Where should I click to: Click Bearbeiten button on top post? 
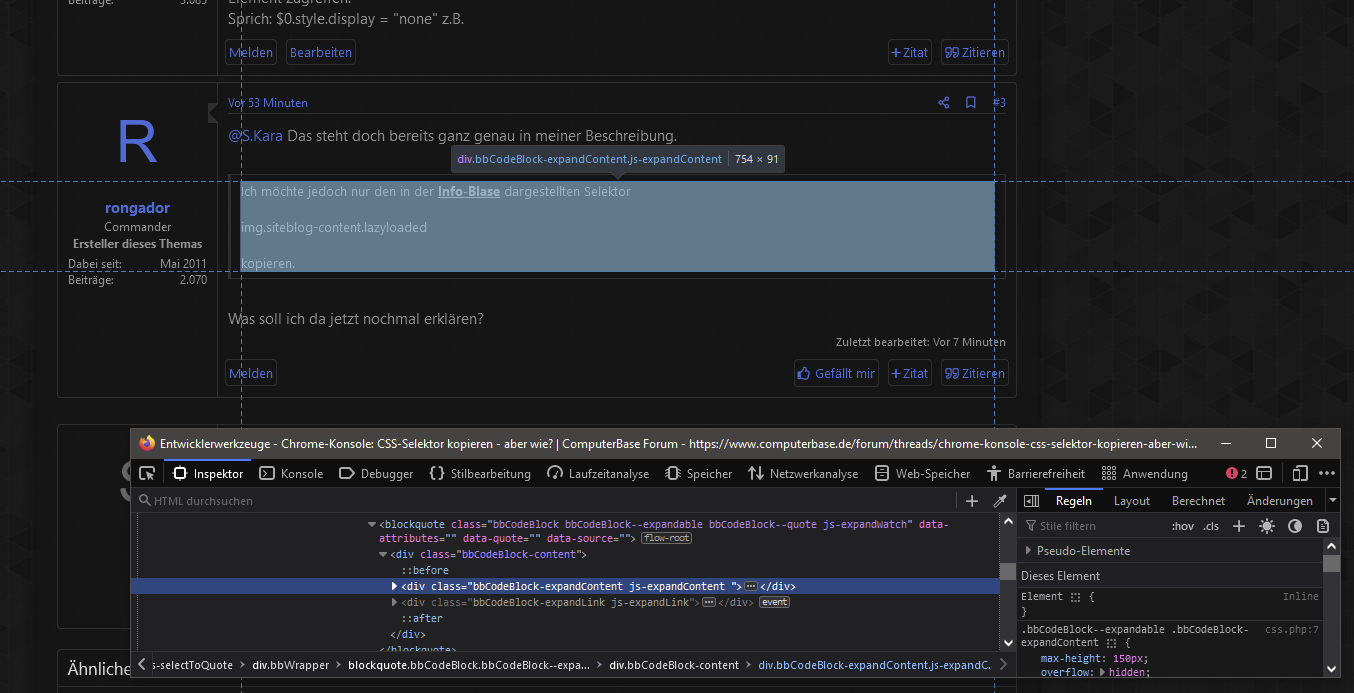(321, 52)
